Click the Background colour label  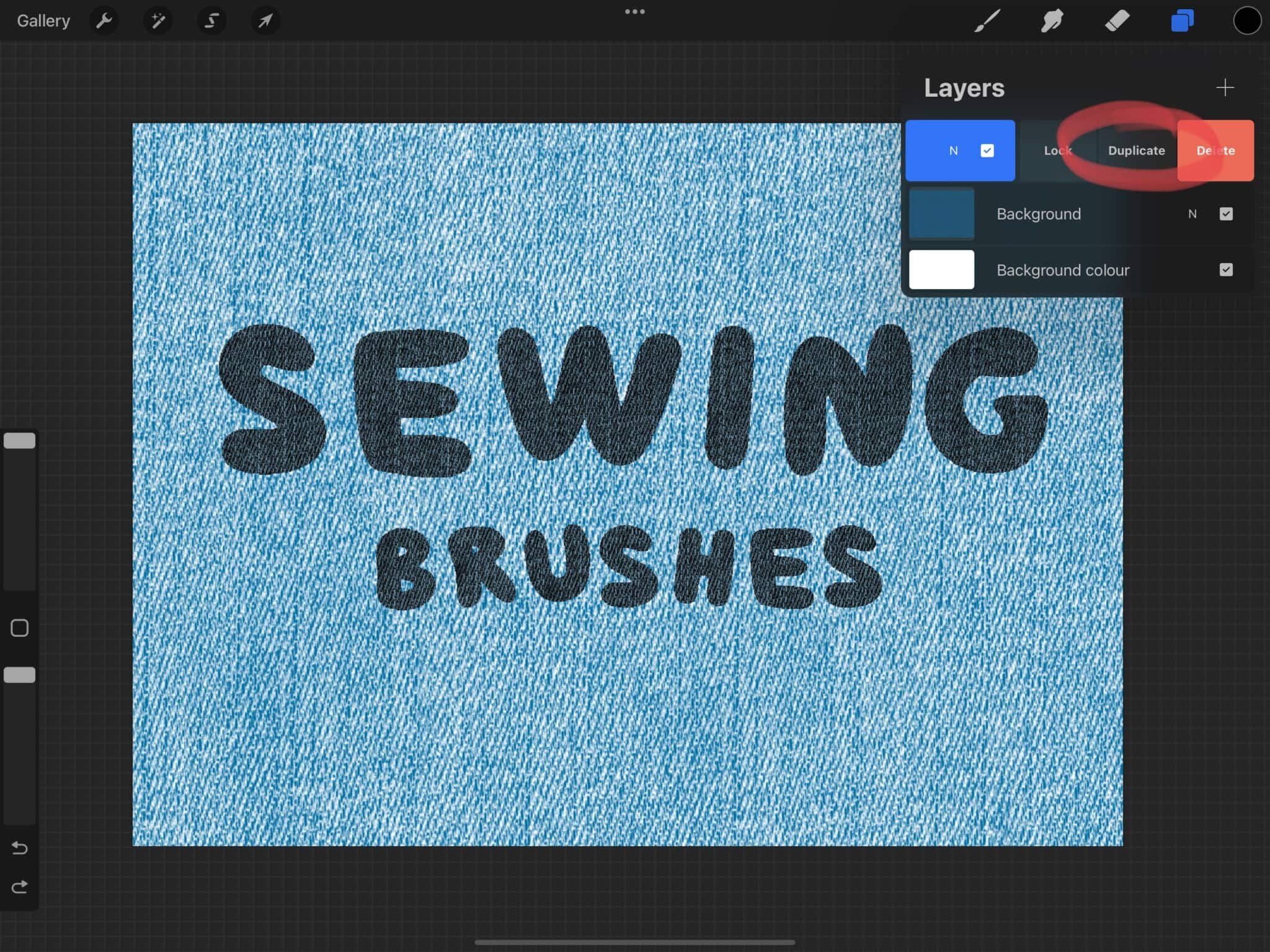pyautogui.click(x=1063, y=270)
